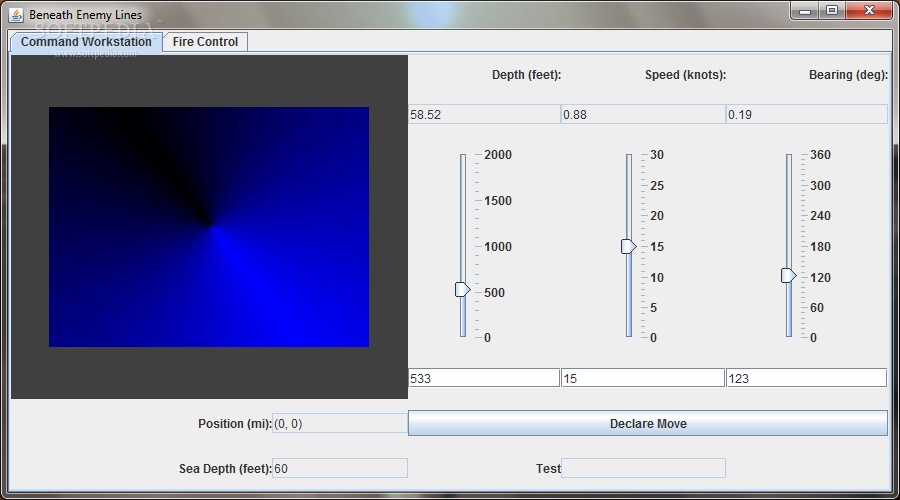Click the 30 label on speed scale
This screenshot has height=500, width=900.
pyautogui.click(x=657, y=154)
